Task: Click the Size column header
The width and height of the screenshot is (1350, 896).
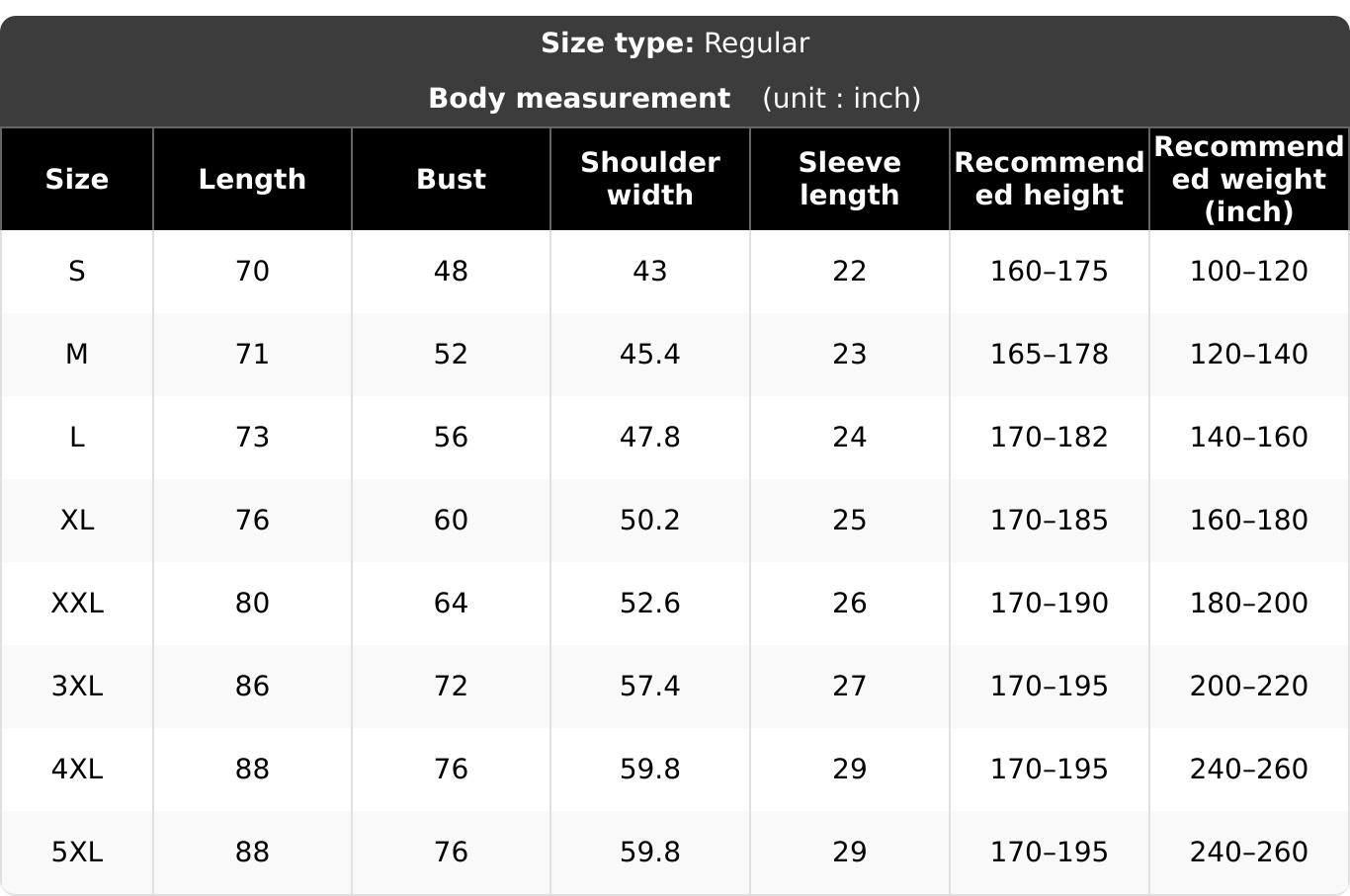Action: pos(77,179)
